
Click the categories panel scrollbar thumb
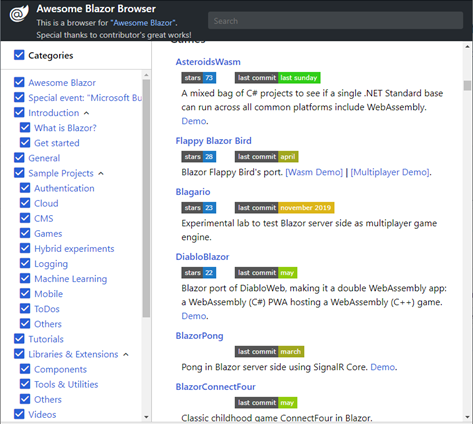pyautogui.click(x=146, y=198)
